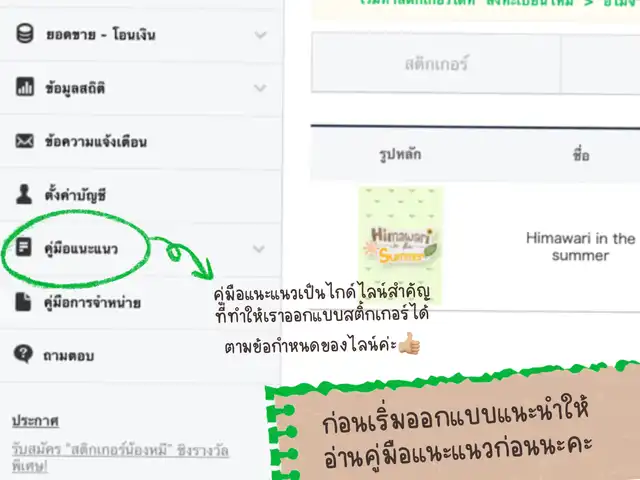
Task: Expand the ยอดขาย - โอนเงิน chevron
Action: pos(260,35)
